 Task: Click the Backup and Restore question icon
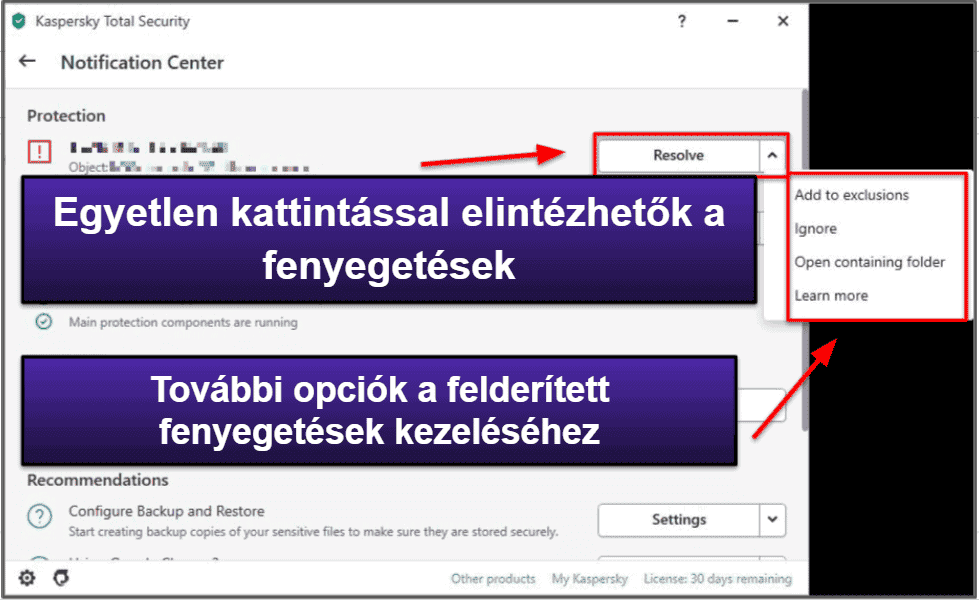coord(39,517)
